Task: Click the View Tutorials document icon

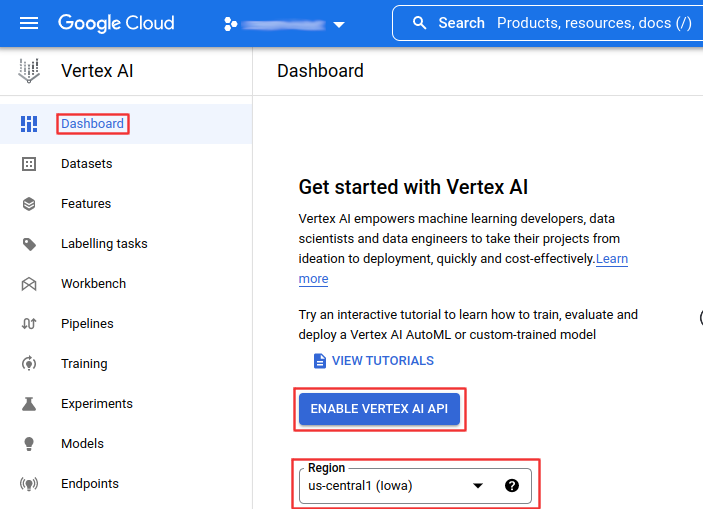Action: tap(320, 361)
